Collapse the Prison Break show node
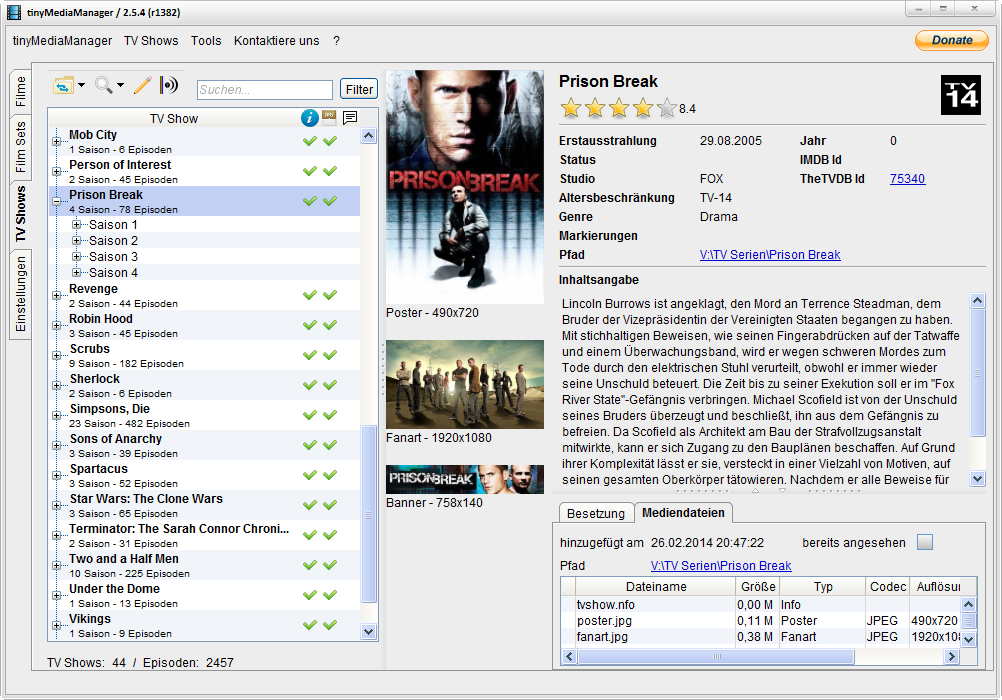This screenshot has height=700, width=1002. tap(57, 201)
